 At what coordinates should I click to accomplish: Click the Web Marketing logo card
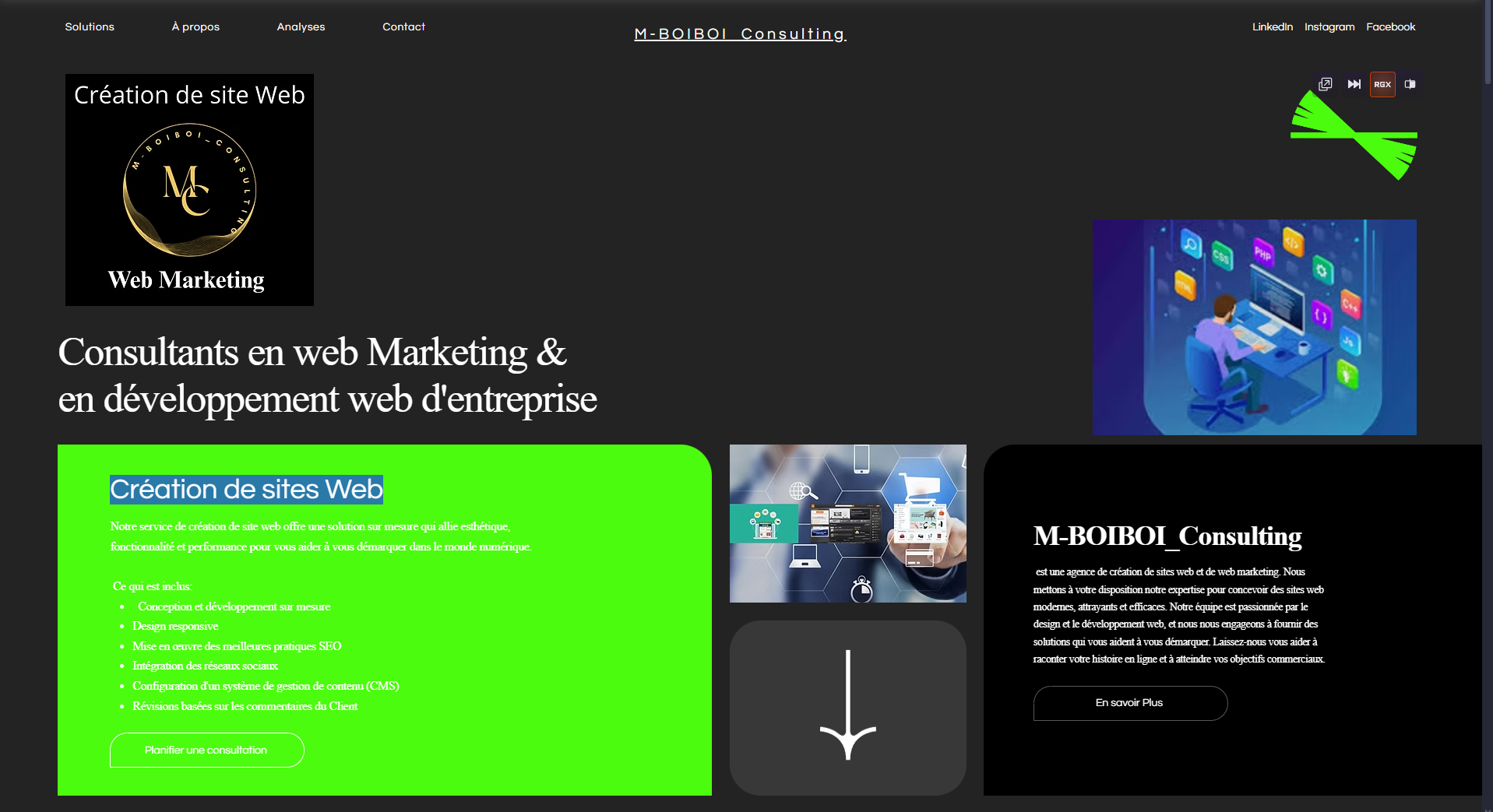click(x=188, y=189)
